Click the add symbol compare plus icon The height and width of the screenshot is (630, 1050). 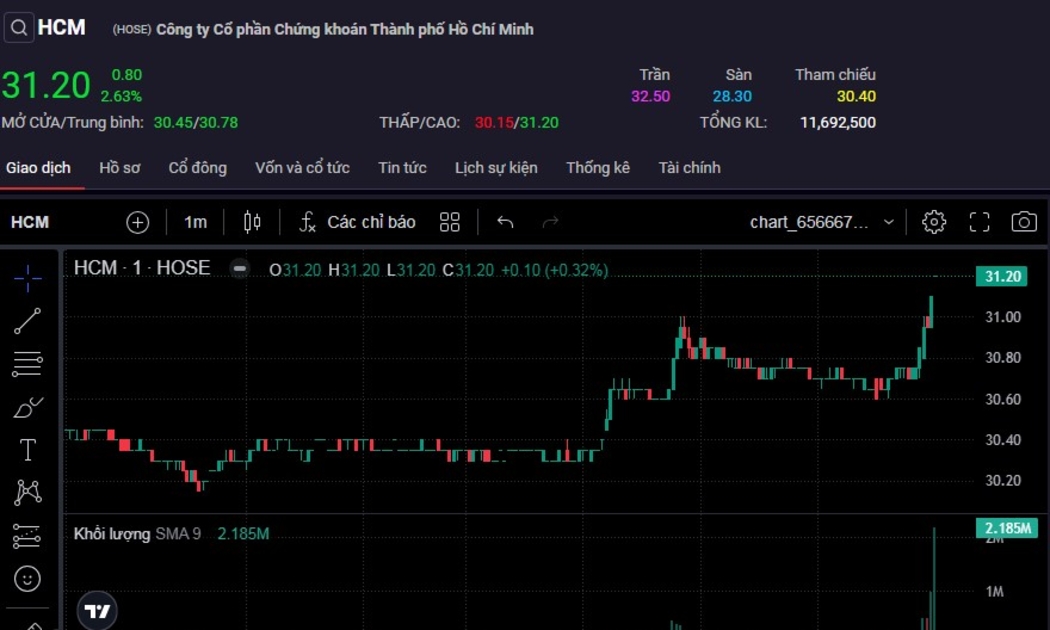[138, 222]
